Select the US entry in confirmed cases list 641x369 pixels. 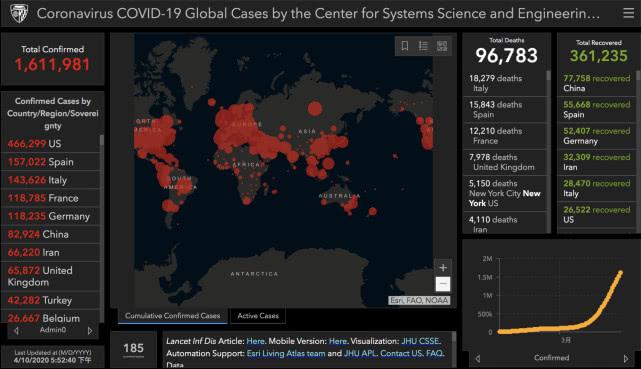51,143
